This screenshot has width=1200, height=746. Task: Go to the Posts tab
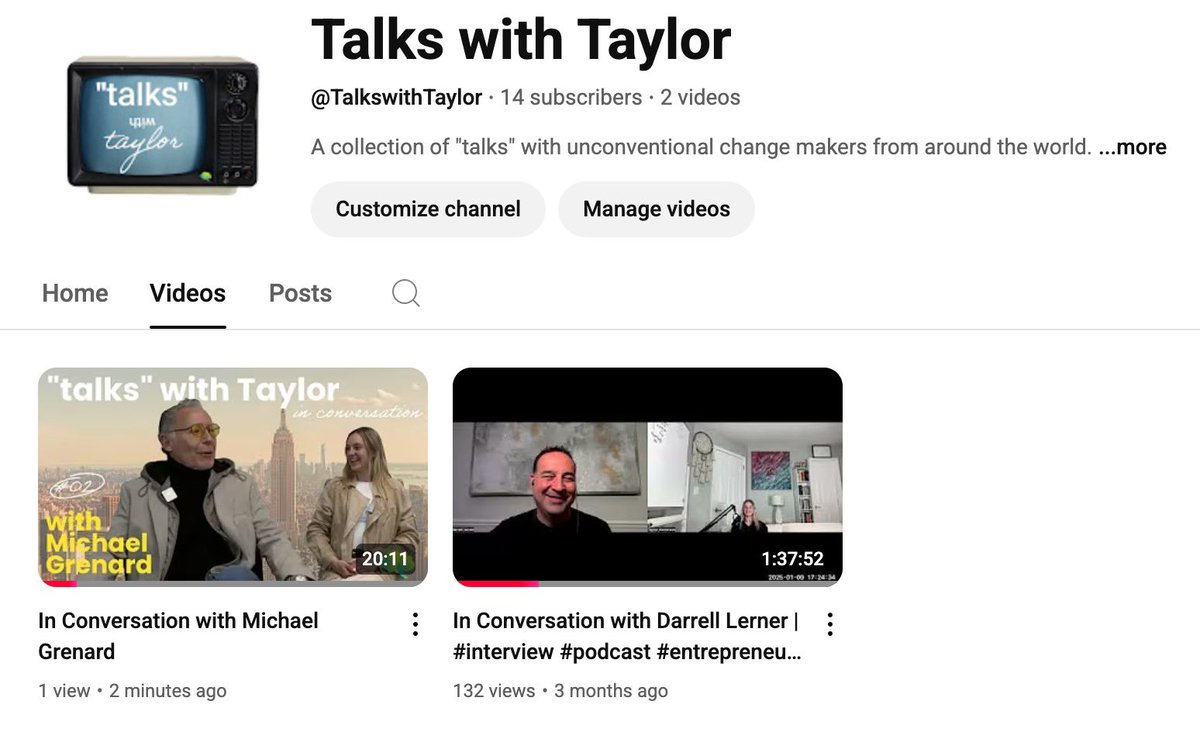click(x=300, y=293)
